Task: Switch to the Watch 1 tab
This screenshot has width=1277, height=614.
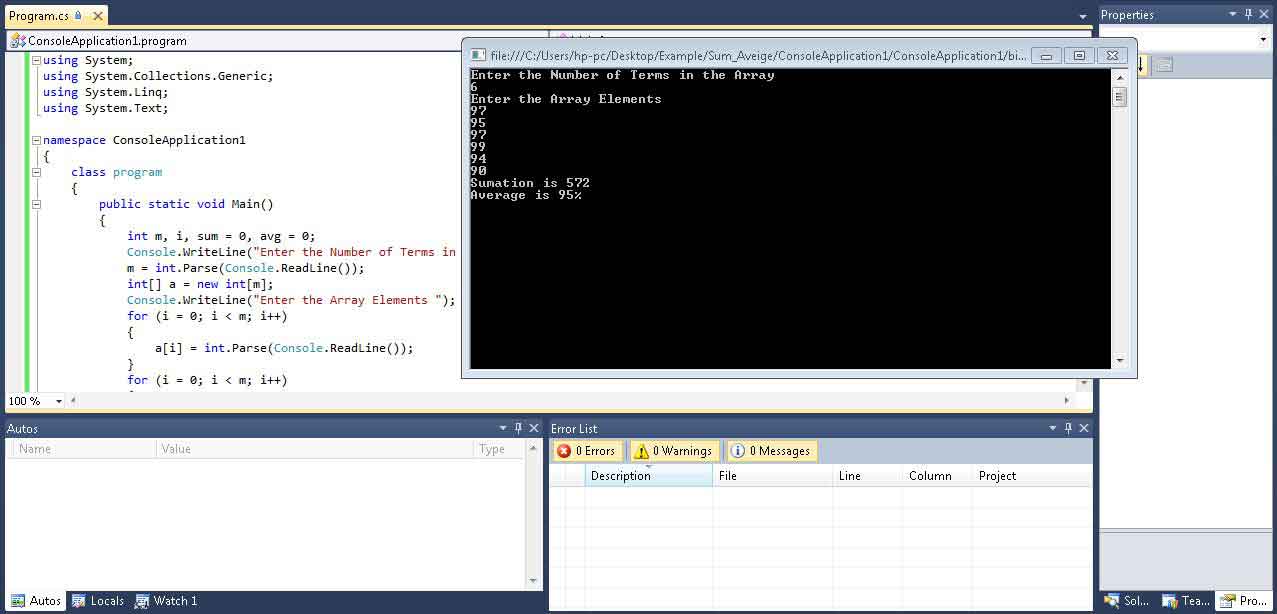Action: pyautogui.click(x=166, y=601)
